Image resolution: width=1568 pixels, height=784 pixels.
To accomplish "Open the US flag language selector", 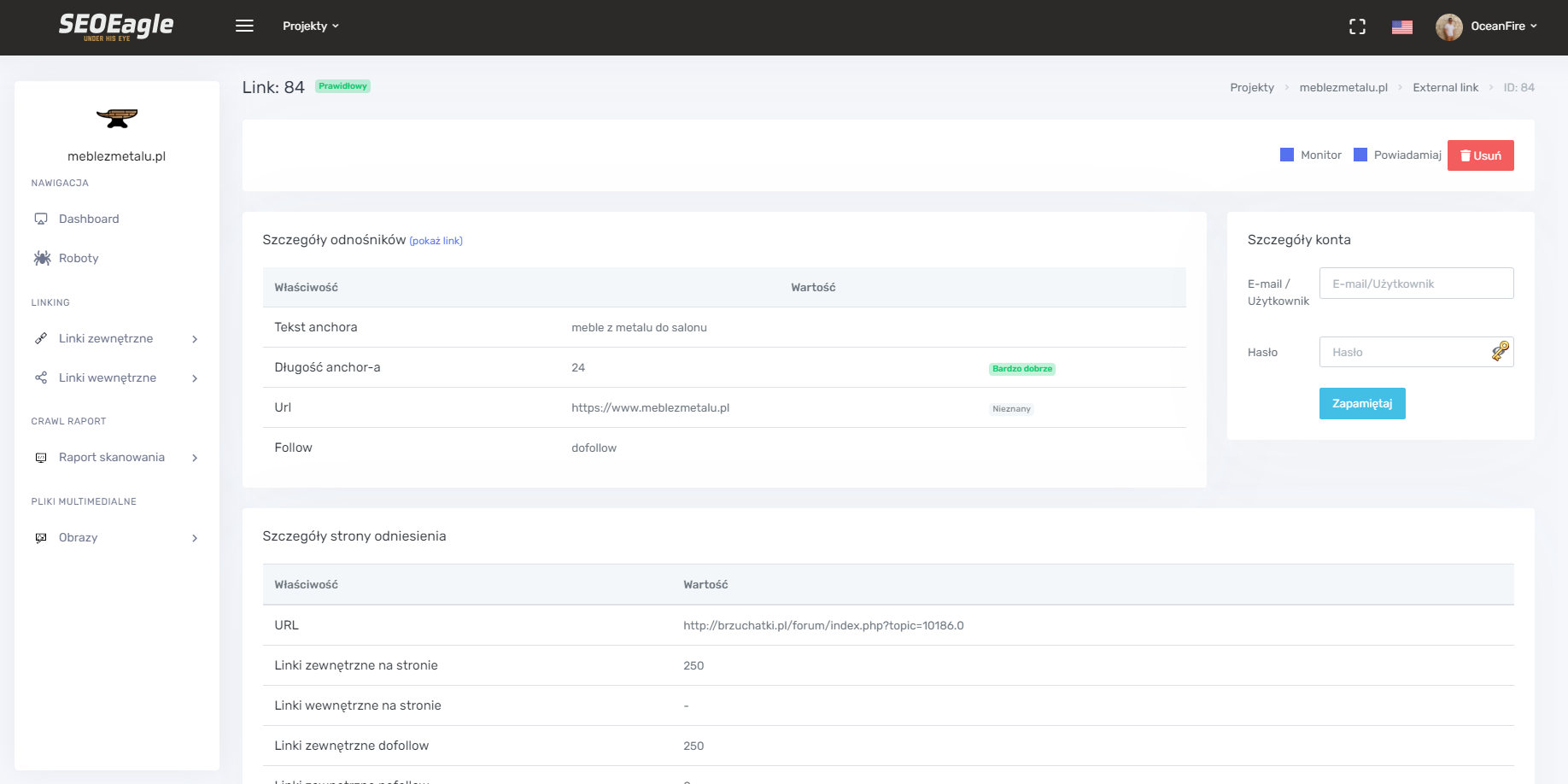I will 1401,26.
